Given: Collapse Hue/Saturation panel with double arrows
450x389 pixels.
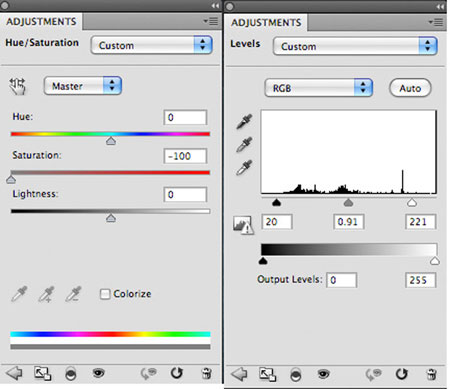Looking at the screenshot, I should pyautogui.click(x=215, y=6).
